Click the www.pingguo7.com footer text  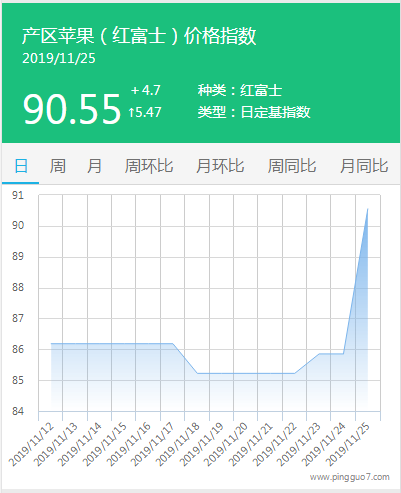pos(350,477)
